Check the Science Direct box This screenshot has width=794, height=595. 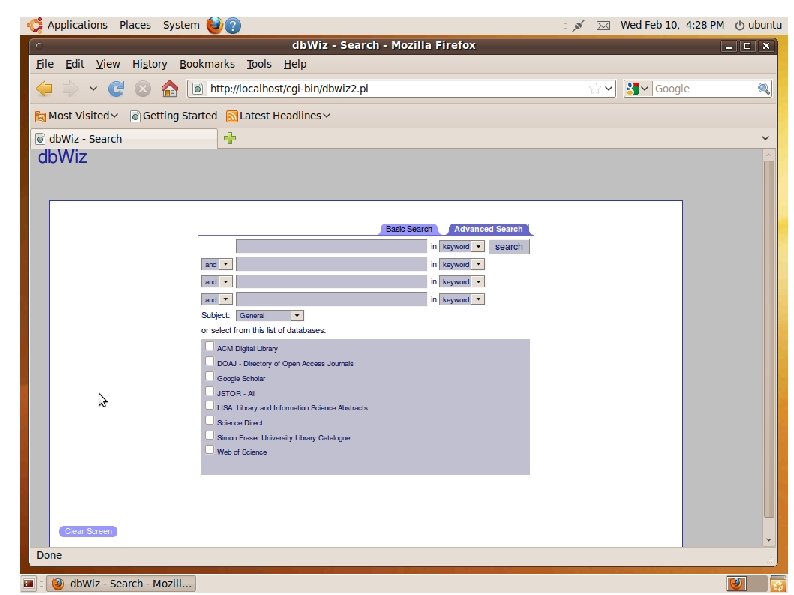pos(209,420)
